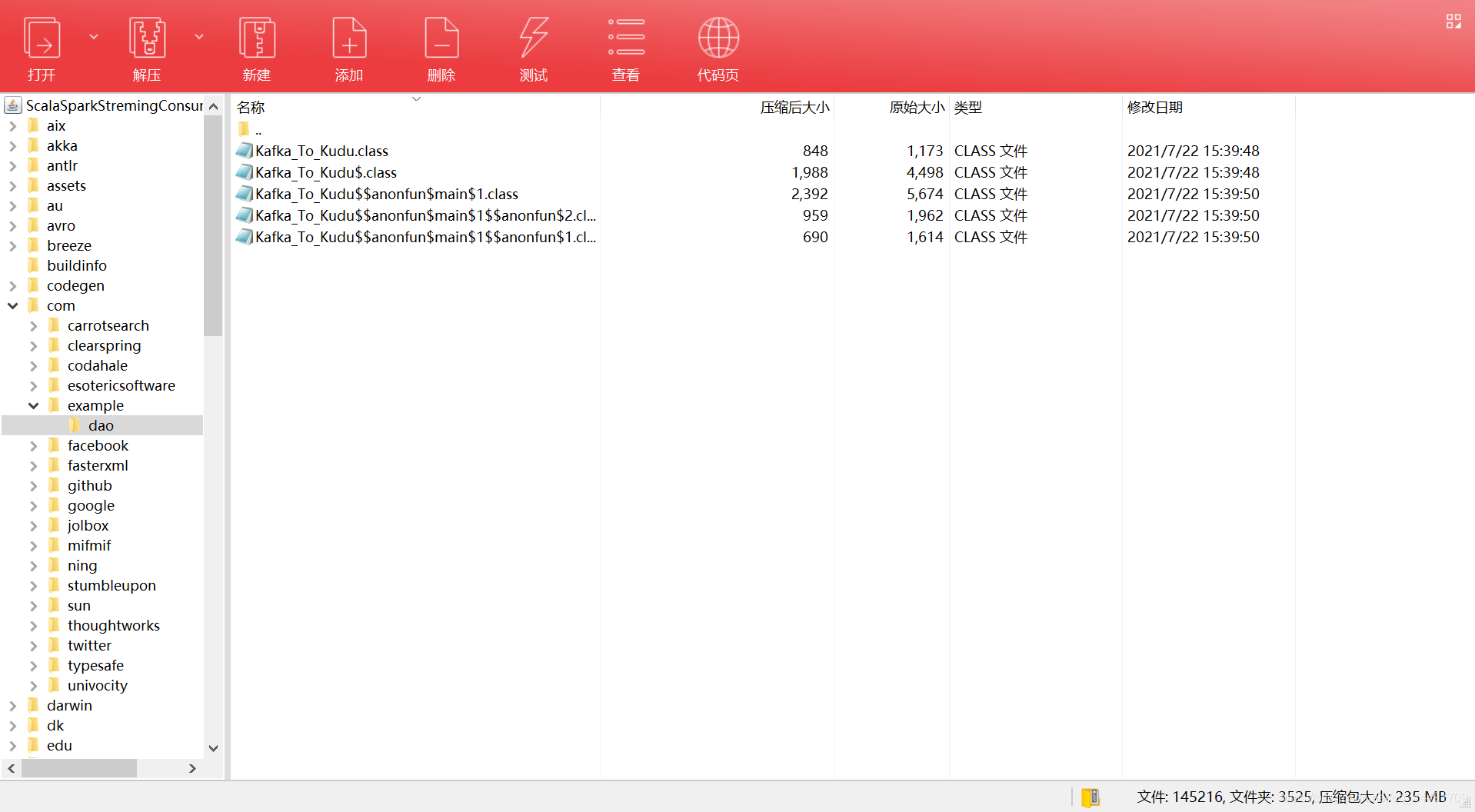
Task: Select the mifmif tree item
Action: 89,545
